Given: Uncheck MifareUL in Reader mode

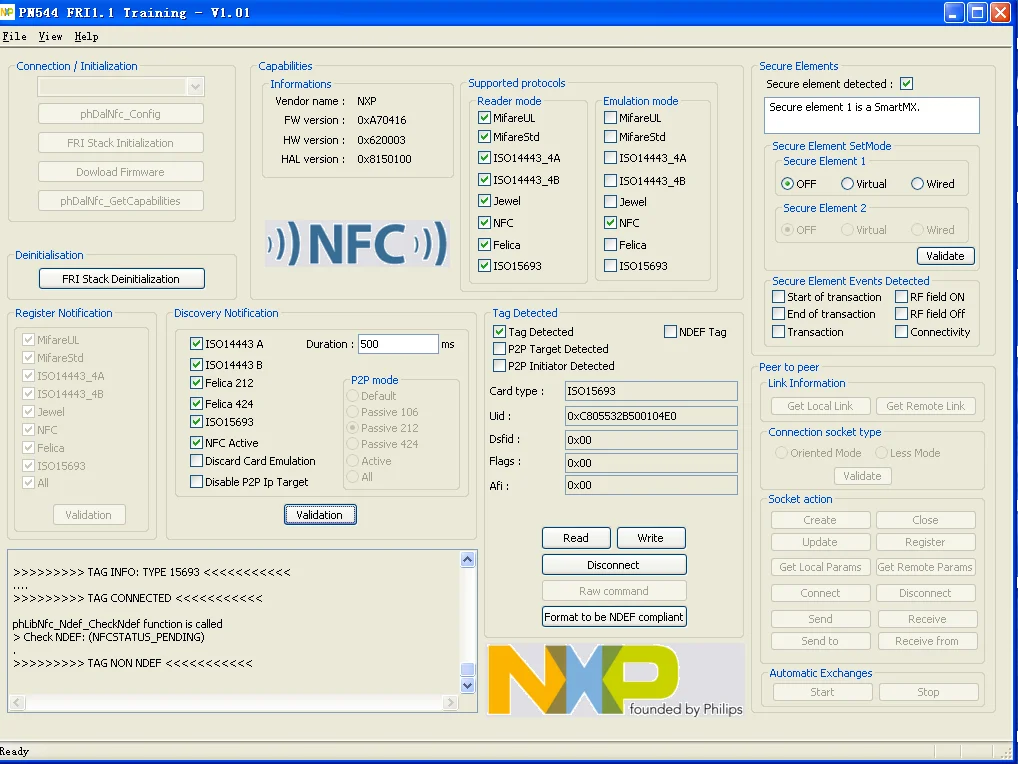Looking at the screenshot, I should click(484, 117).
